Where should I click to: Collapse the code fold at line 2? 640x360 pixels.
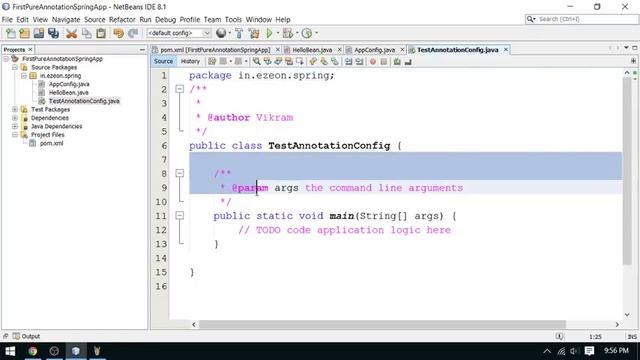pos(180,89)
